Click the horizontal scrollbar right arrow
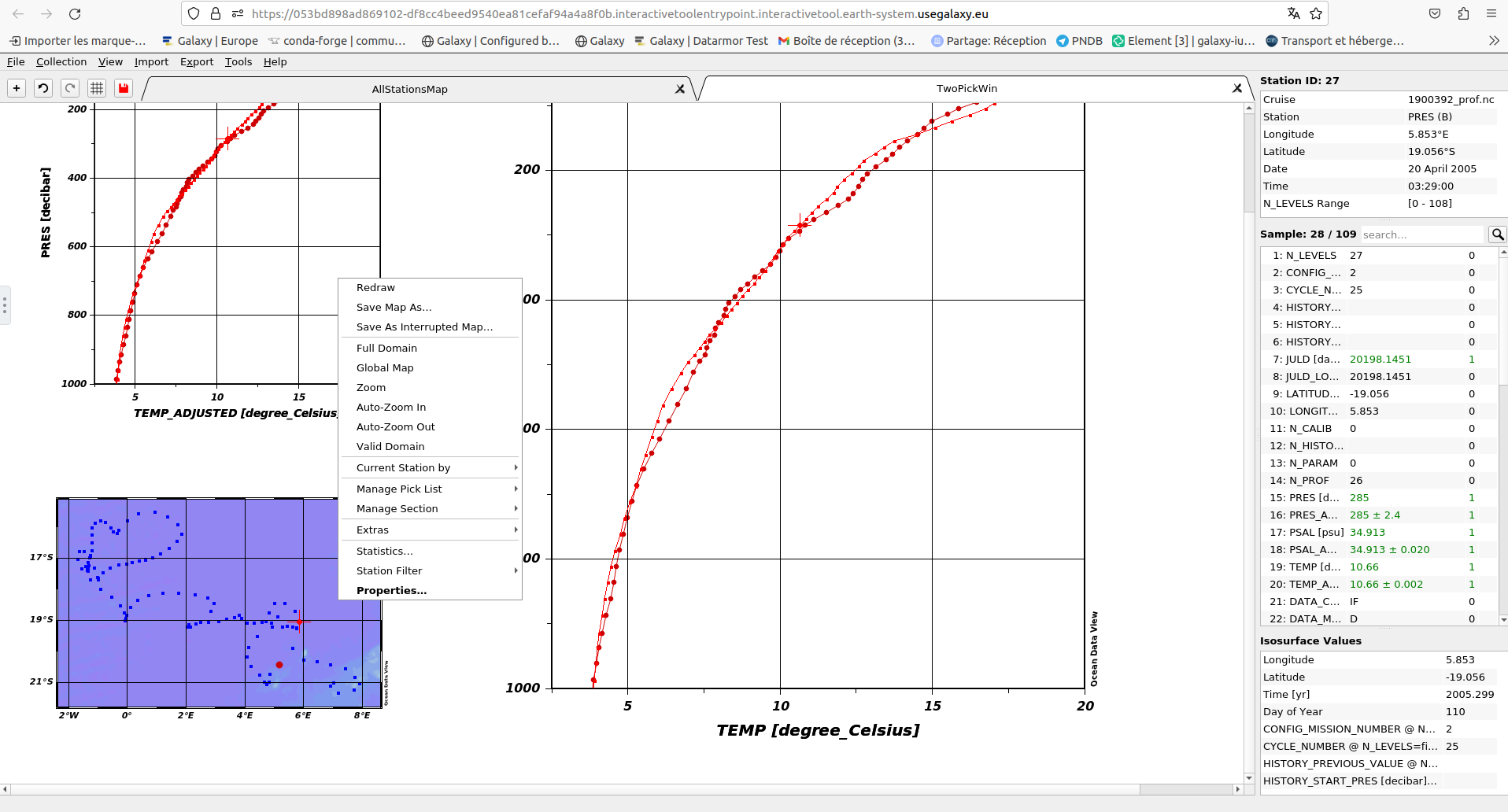Viewport: 1508px width, 812px height. 1237,789
